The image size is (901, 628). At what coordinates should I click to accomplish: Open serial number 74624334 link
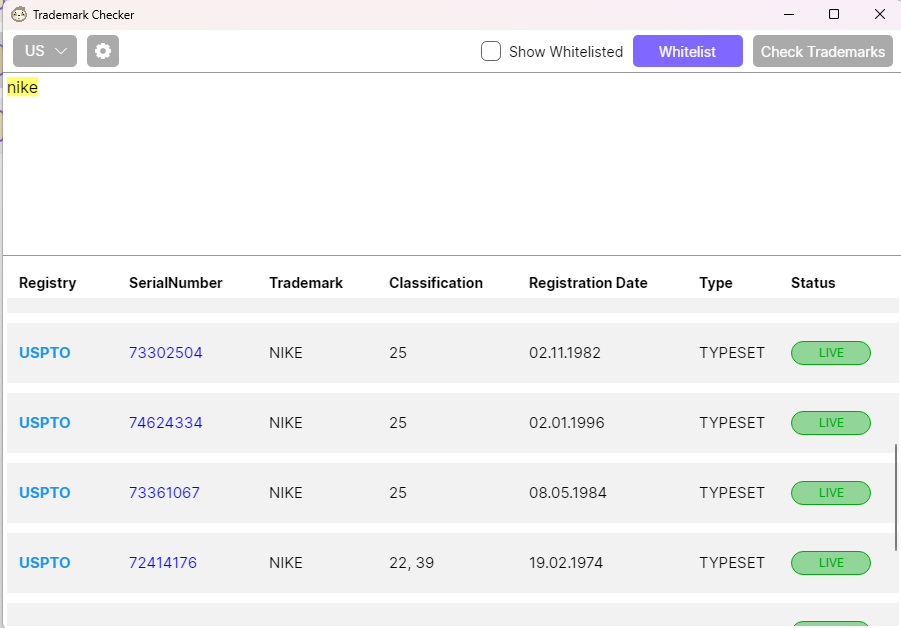coord(165,423)
